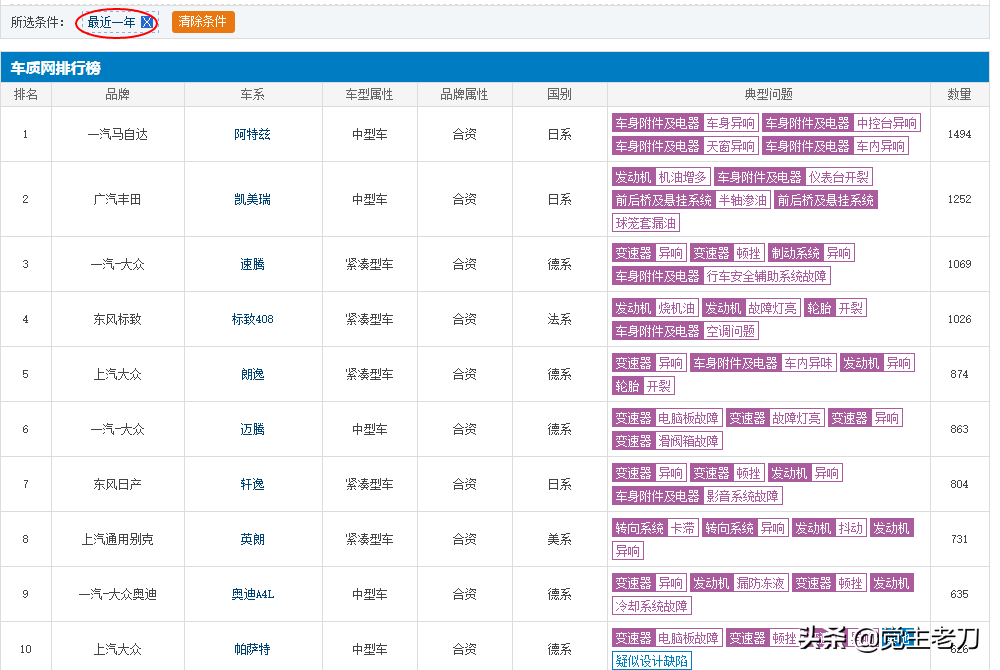Viewport: 1000px width, 670px height.
Task: Click the 清除条件 button
Action: point(203,22)
